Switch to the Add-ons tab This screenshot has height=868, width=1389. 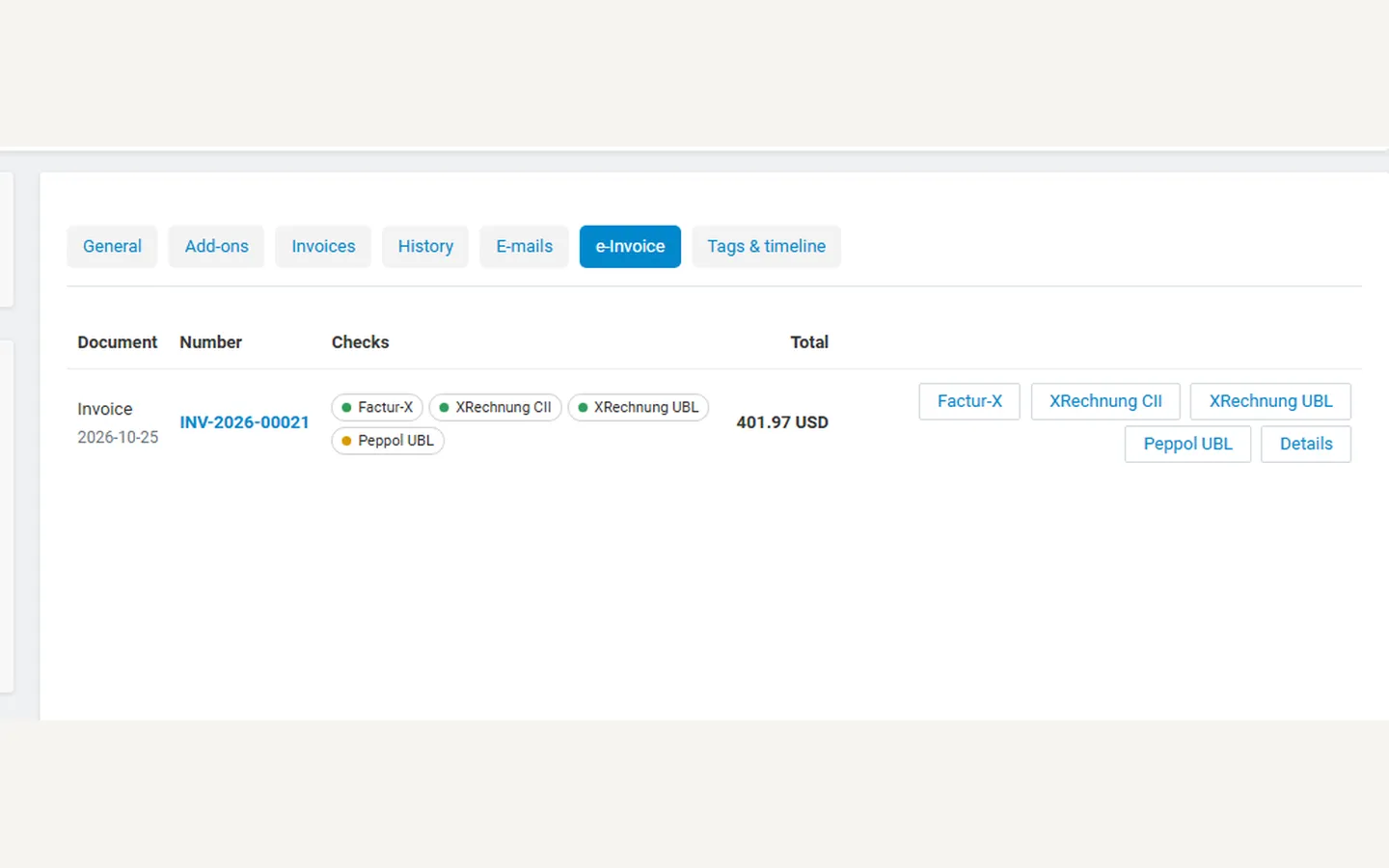click(x=217, y=246)
